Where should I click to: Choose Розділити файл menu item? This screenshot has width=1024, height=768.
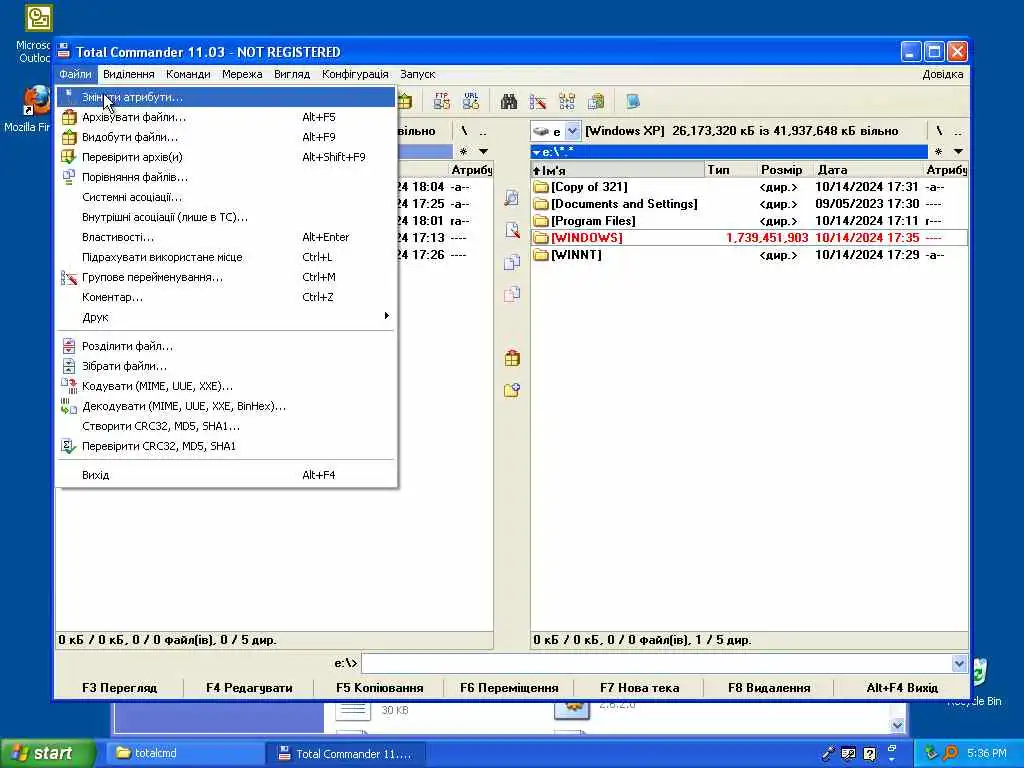pos(226,346)
